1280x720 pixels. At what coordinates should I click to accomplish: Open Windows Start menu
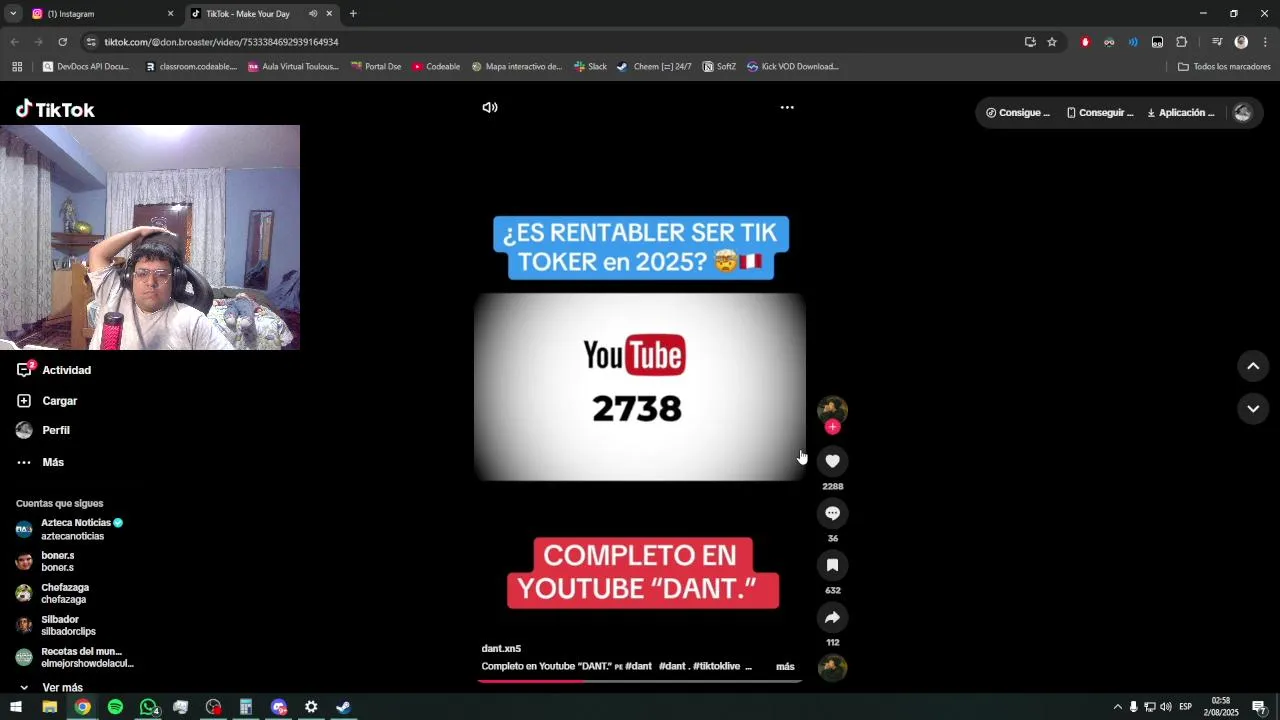[x=16, y=707]
